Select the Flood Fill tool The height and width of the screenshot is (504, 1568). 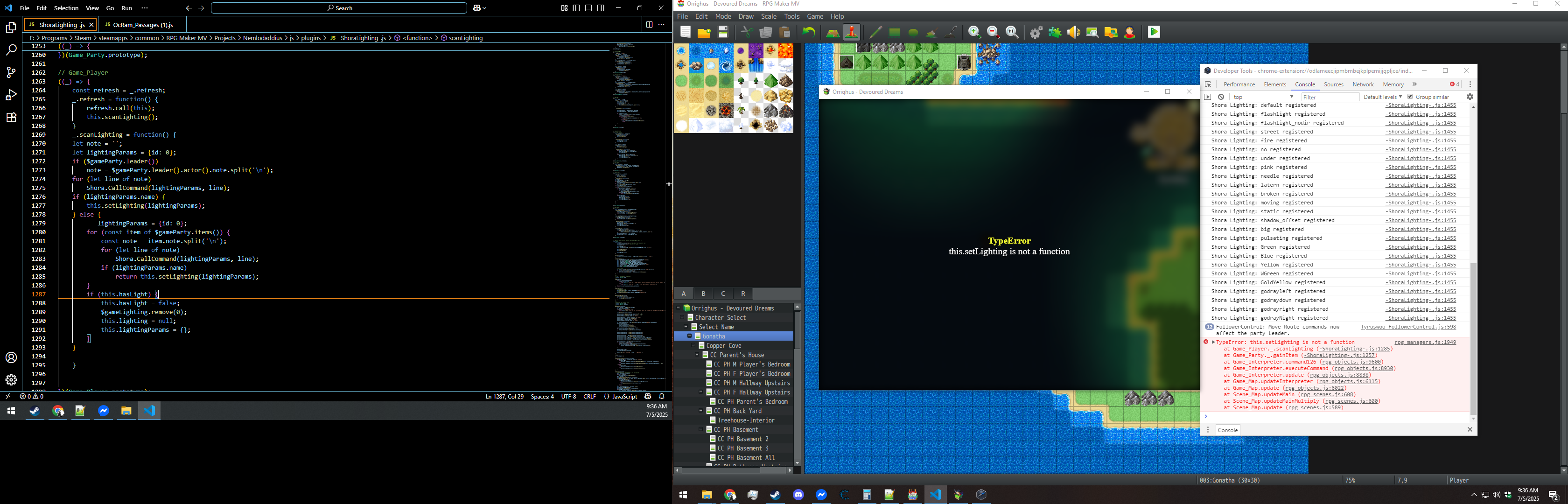tap(931, 32)
